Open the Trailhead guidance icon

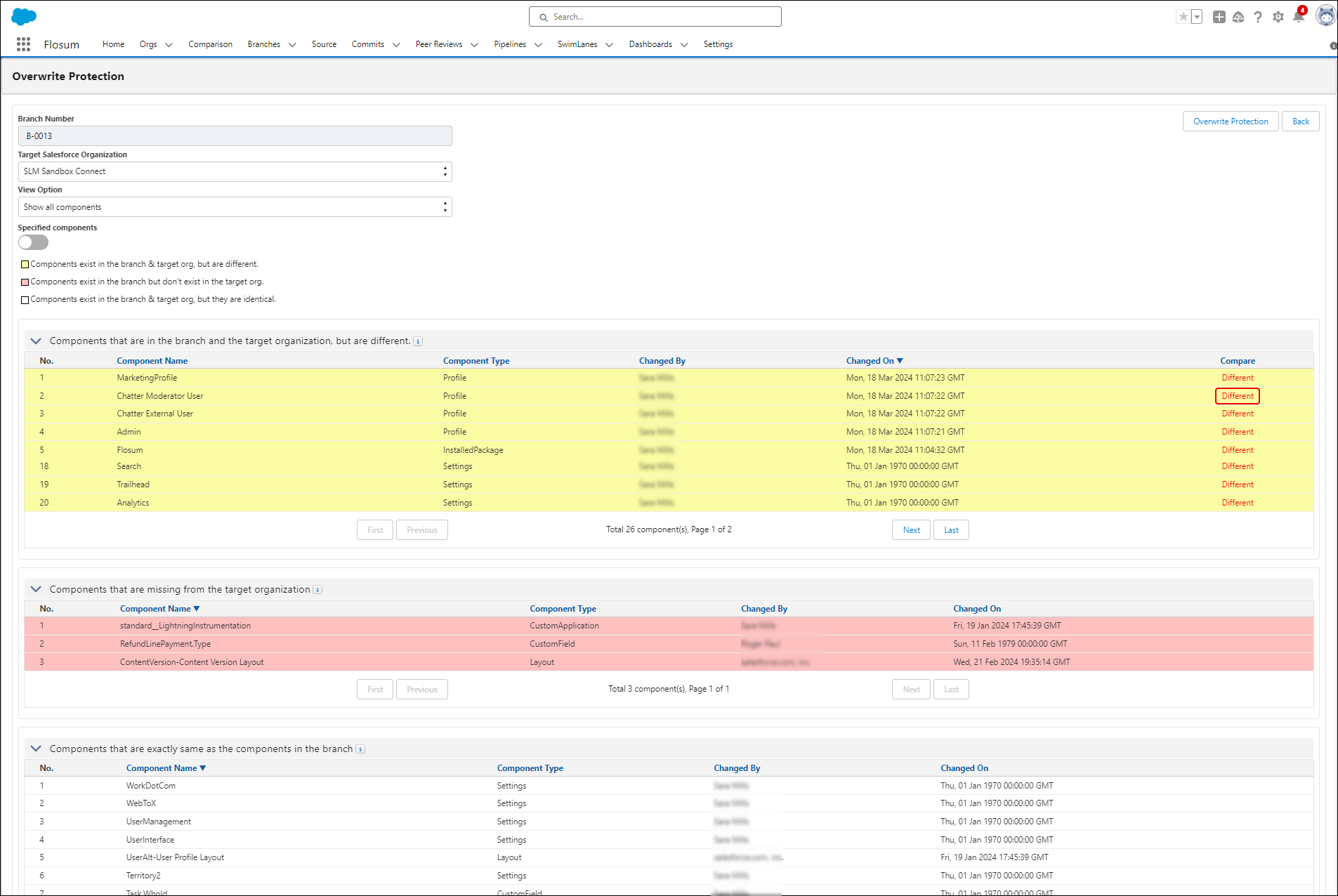[1238, 17]
